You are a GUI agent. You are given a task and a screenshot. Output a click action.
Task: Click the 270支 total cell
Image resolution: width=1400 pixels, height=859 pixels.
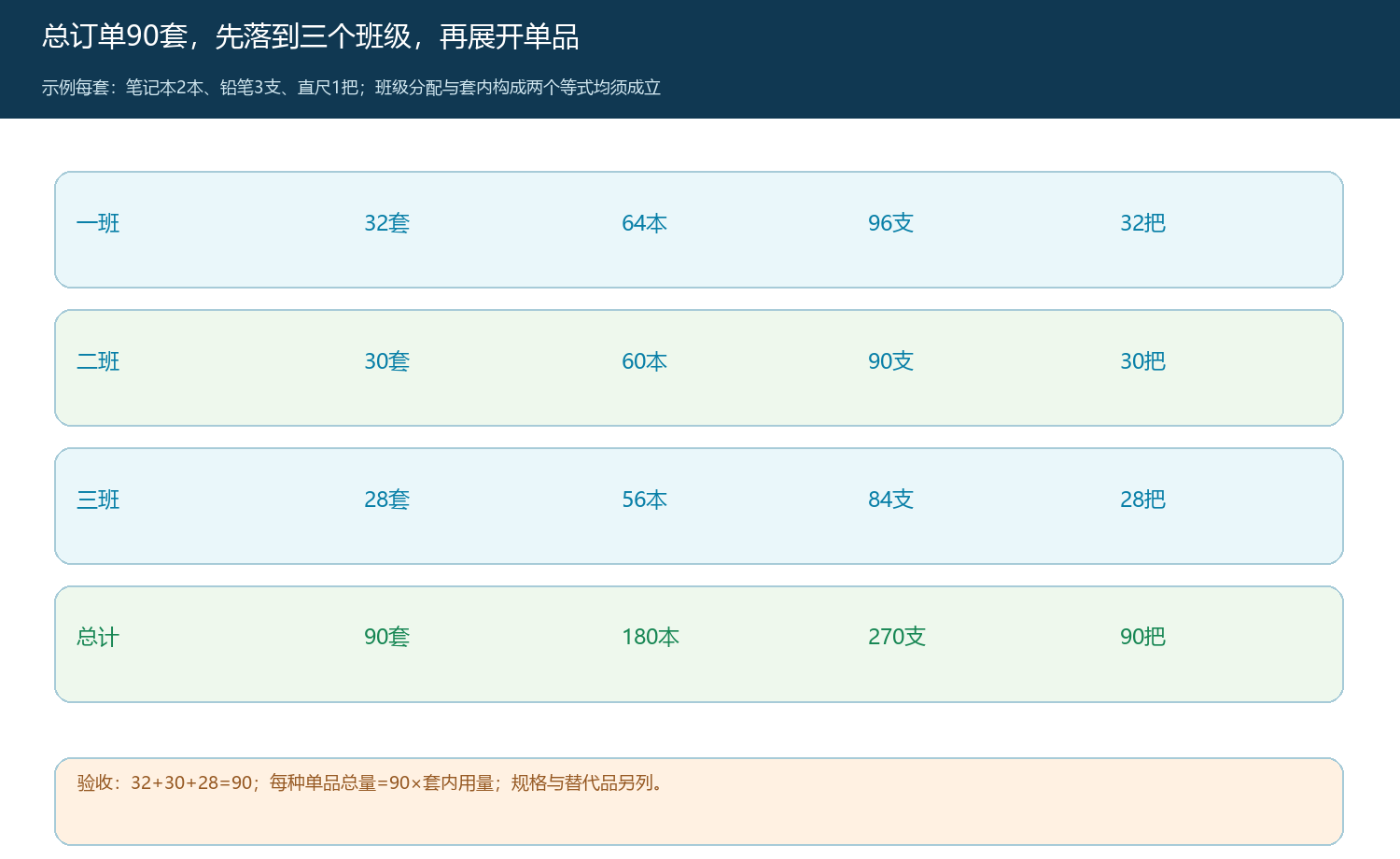(x=897, y=637)
